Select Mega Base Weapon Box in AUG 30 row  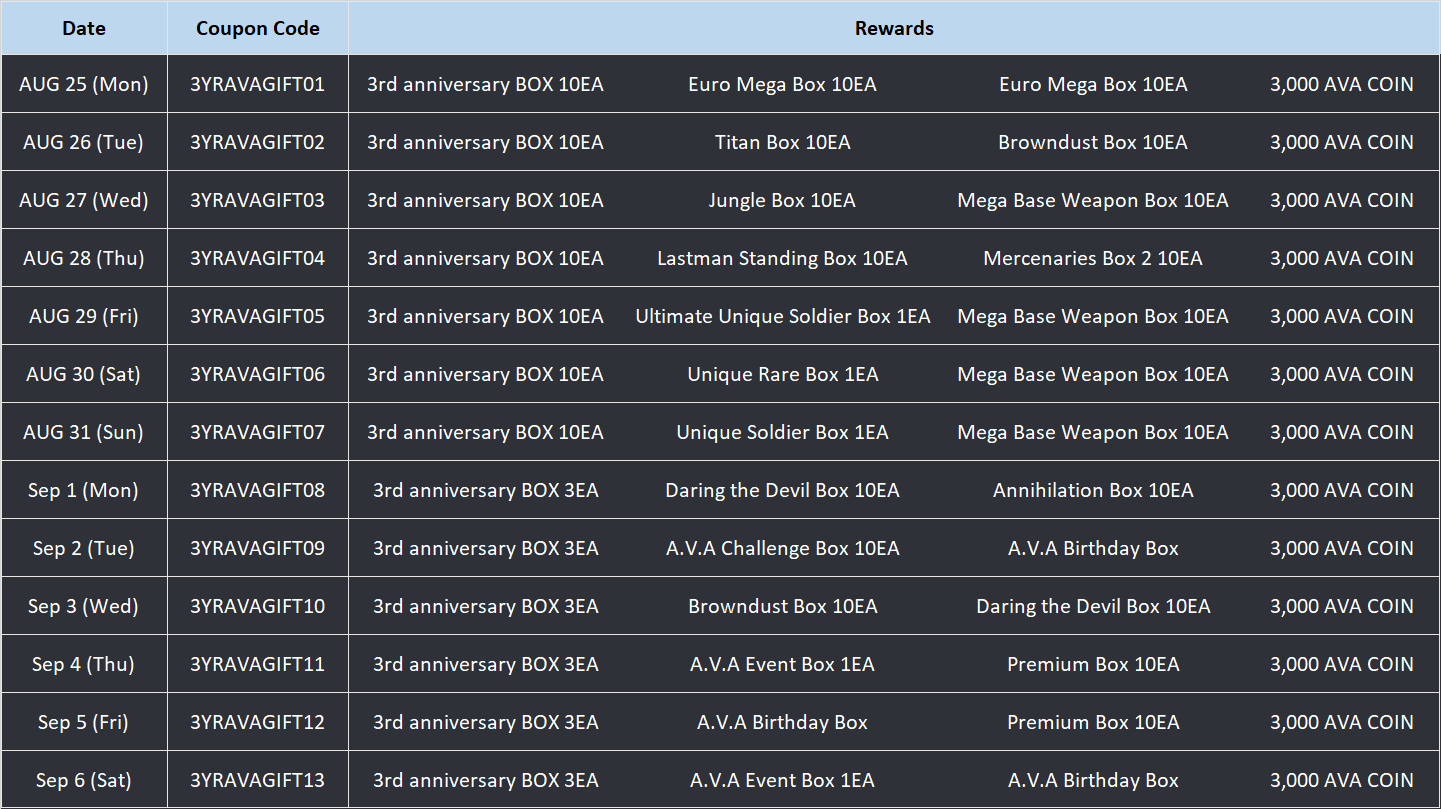tap(1093, 374)
